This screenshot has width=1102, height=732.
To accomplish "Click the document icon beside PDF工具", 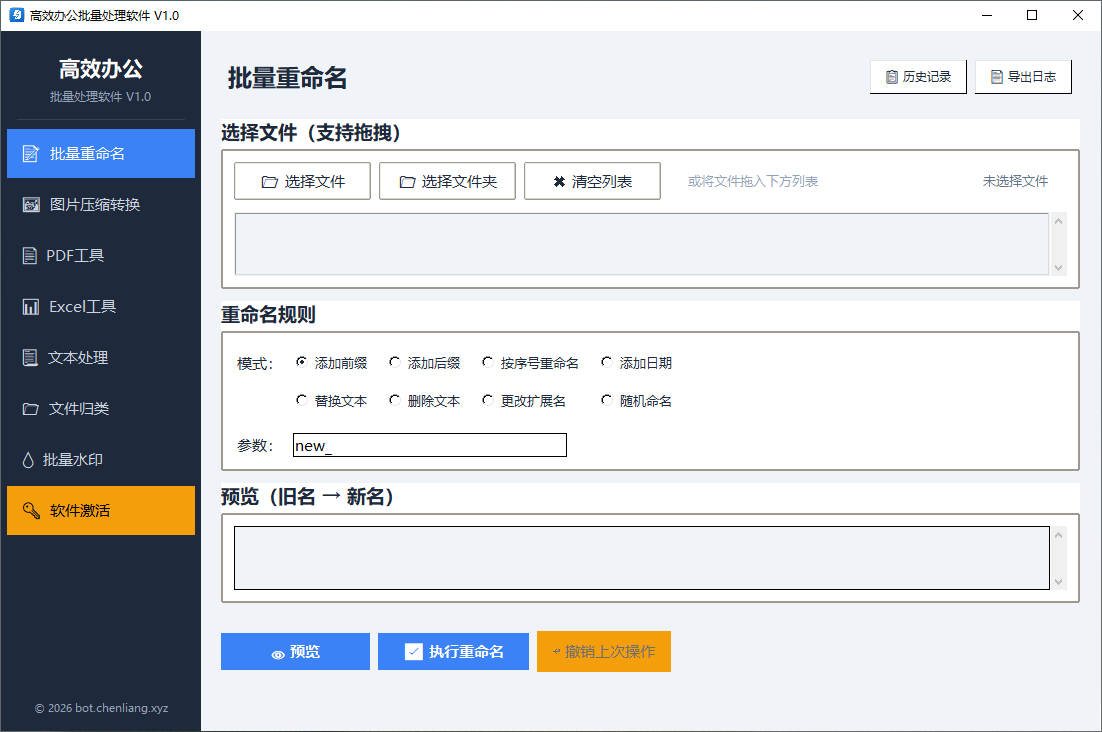I will pos(30,256).
